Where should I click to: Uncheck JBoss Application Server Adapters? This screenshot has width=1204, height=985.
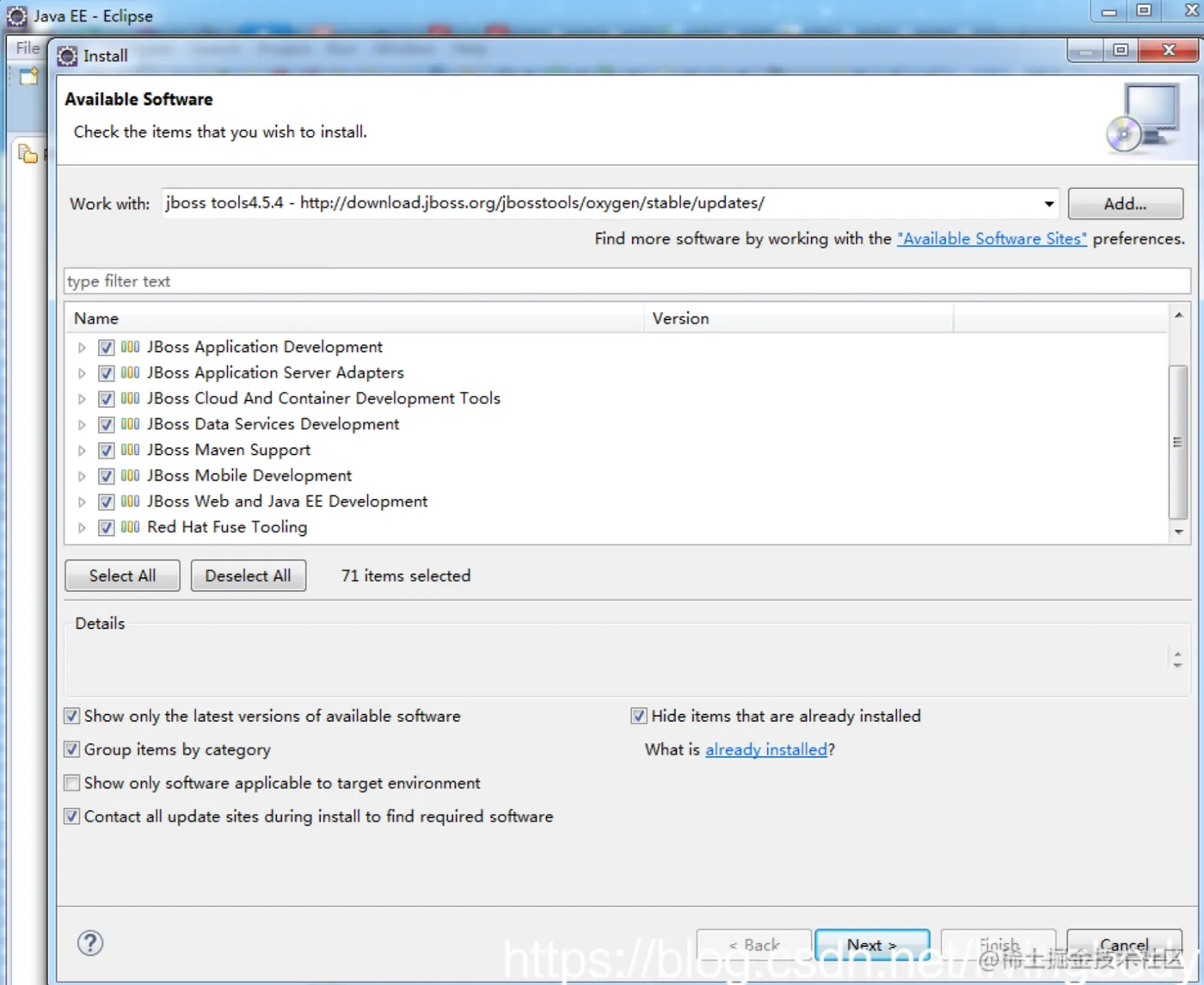point(107,373)
